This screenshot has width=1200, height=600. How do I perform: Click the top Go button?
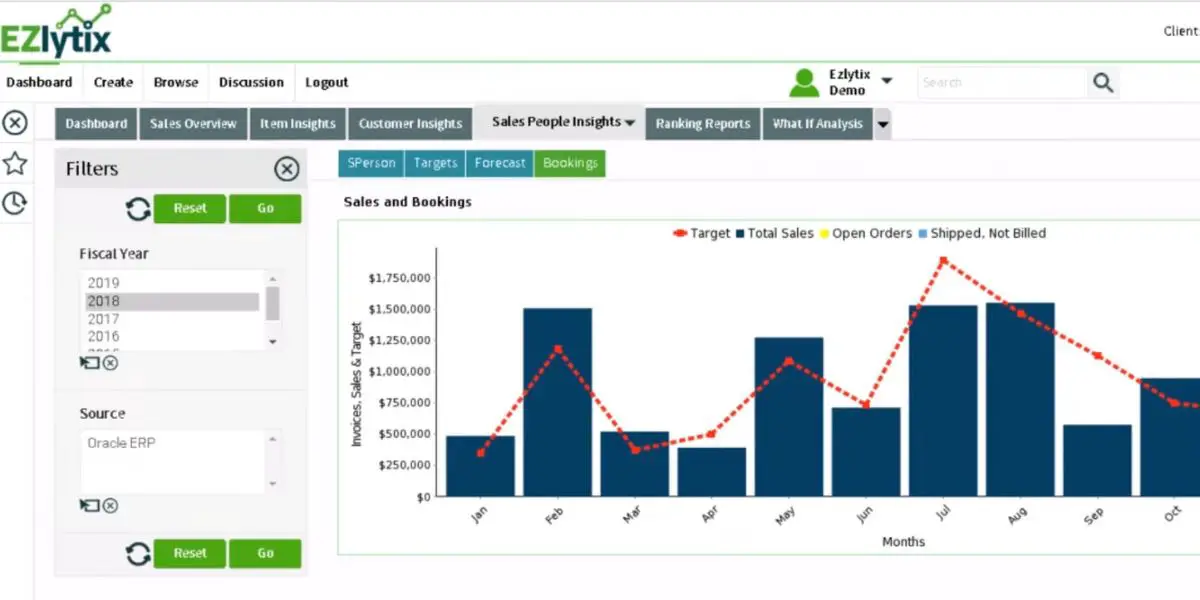coord(265,209)
